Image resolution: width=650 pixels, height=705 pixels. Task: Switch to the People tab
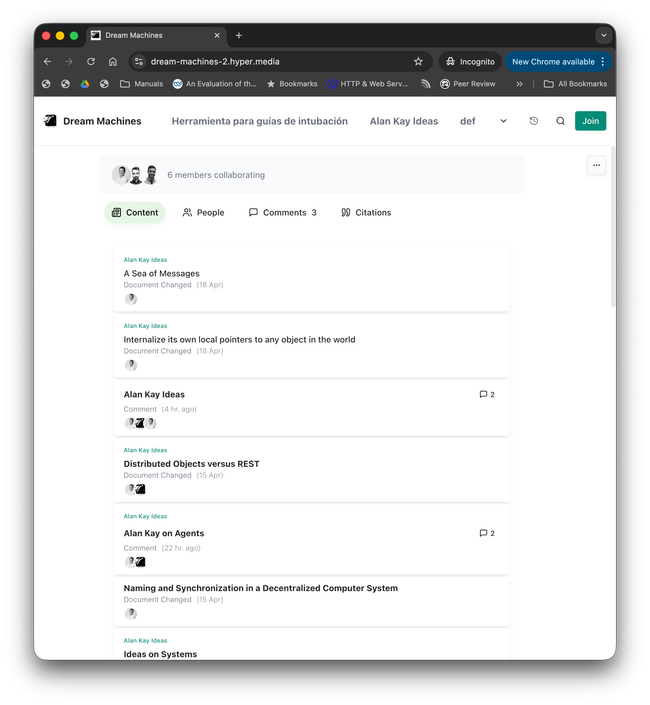tap(203, 212)
